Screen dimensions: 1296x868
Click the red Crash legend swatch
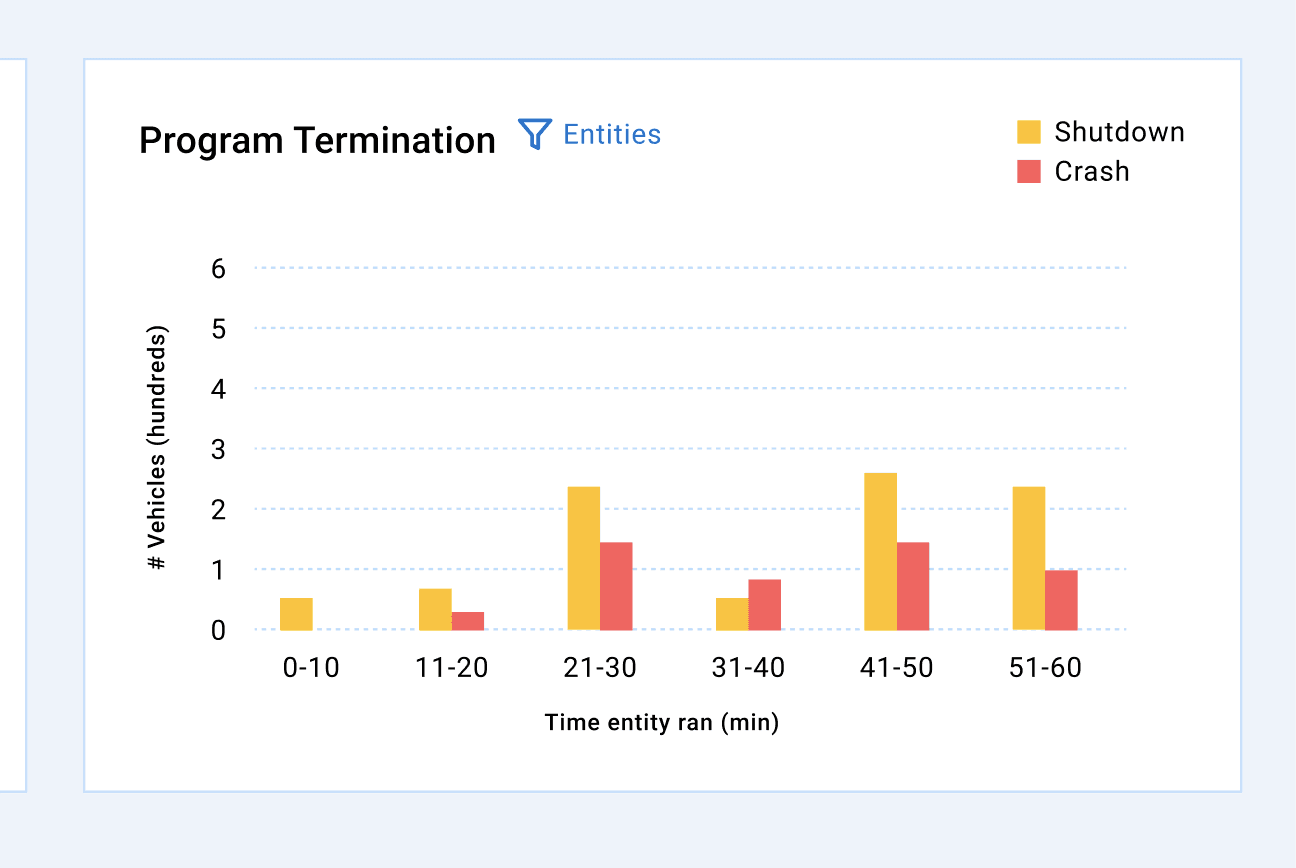[1029, 171]
